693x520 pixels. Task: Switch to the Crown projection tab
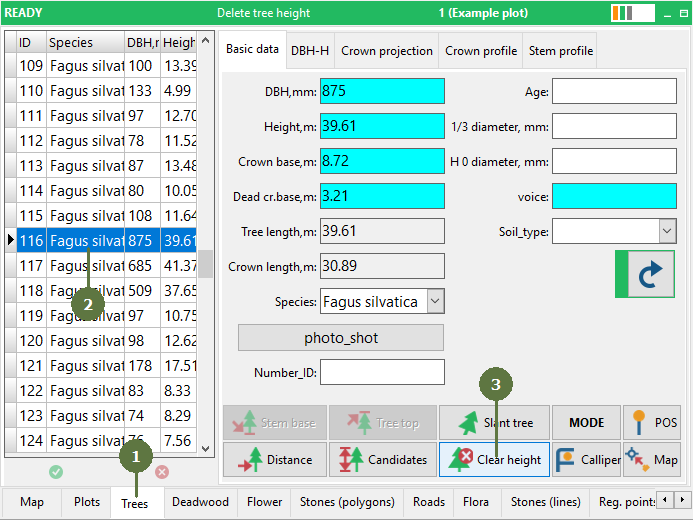tap(387, 51)
